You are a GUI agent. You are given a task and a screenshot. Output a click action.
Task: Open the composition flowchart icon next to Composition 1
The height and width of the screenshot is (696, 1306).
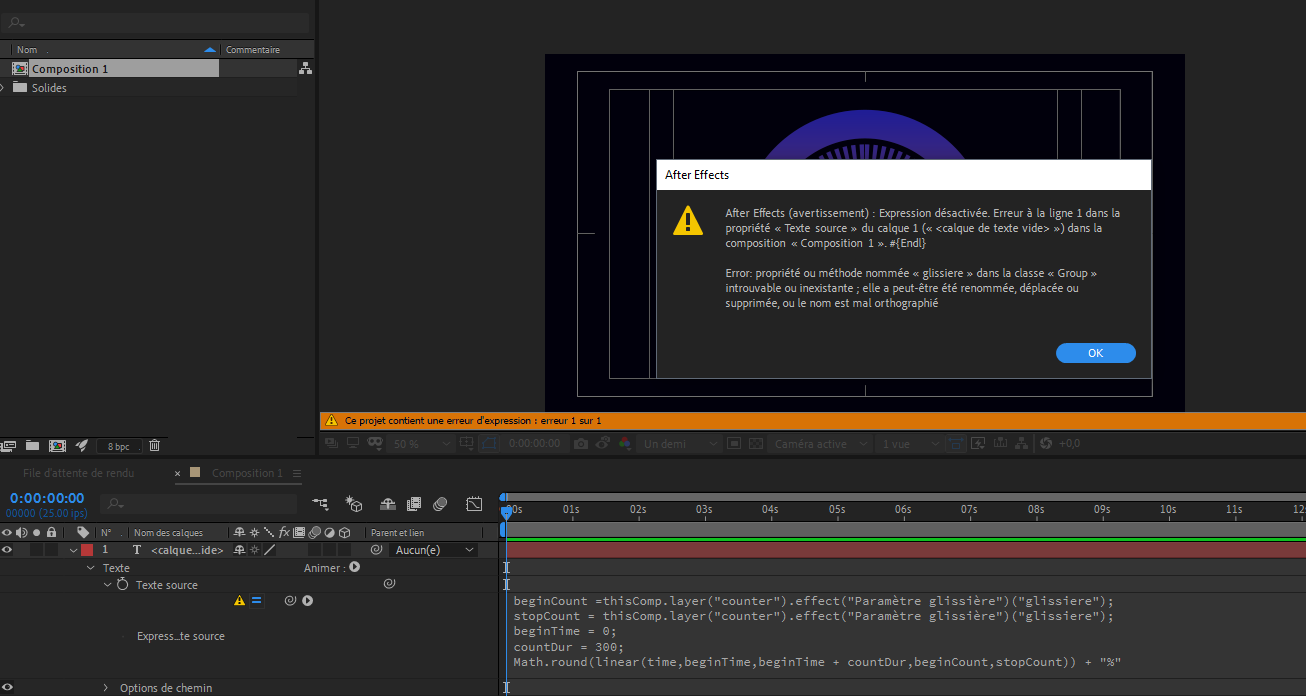coord(305,69)
